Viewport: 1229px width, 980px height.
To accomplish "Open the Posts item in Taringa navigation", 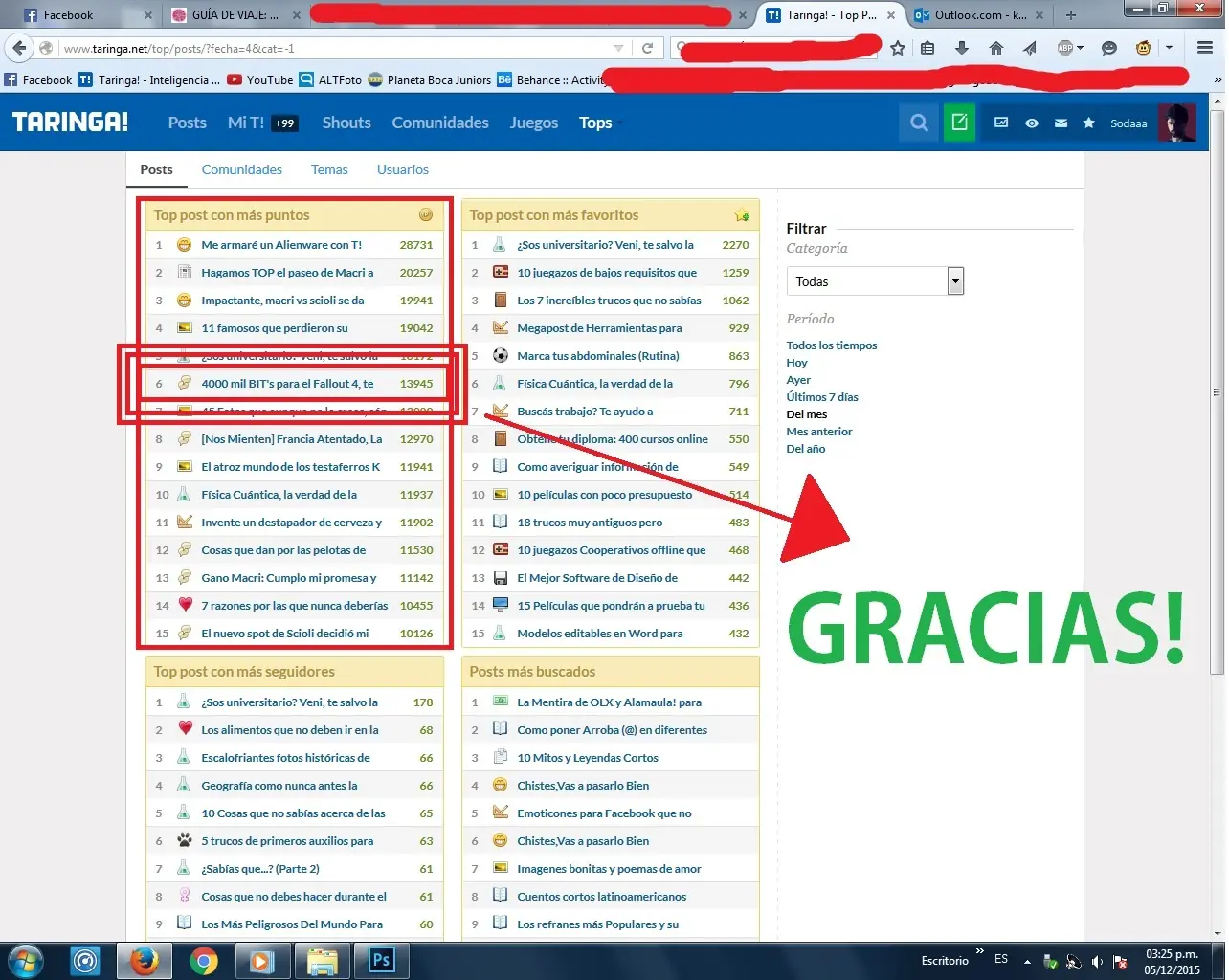I will click(188, 122).
